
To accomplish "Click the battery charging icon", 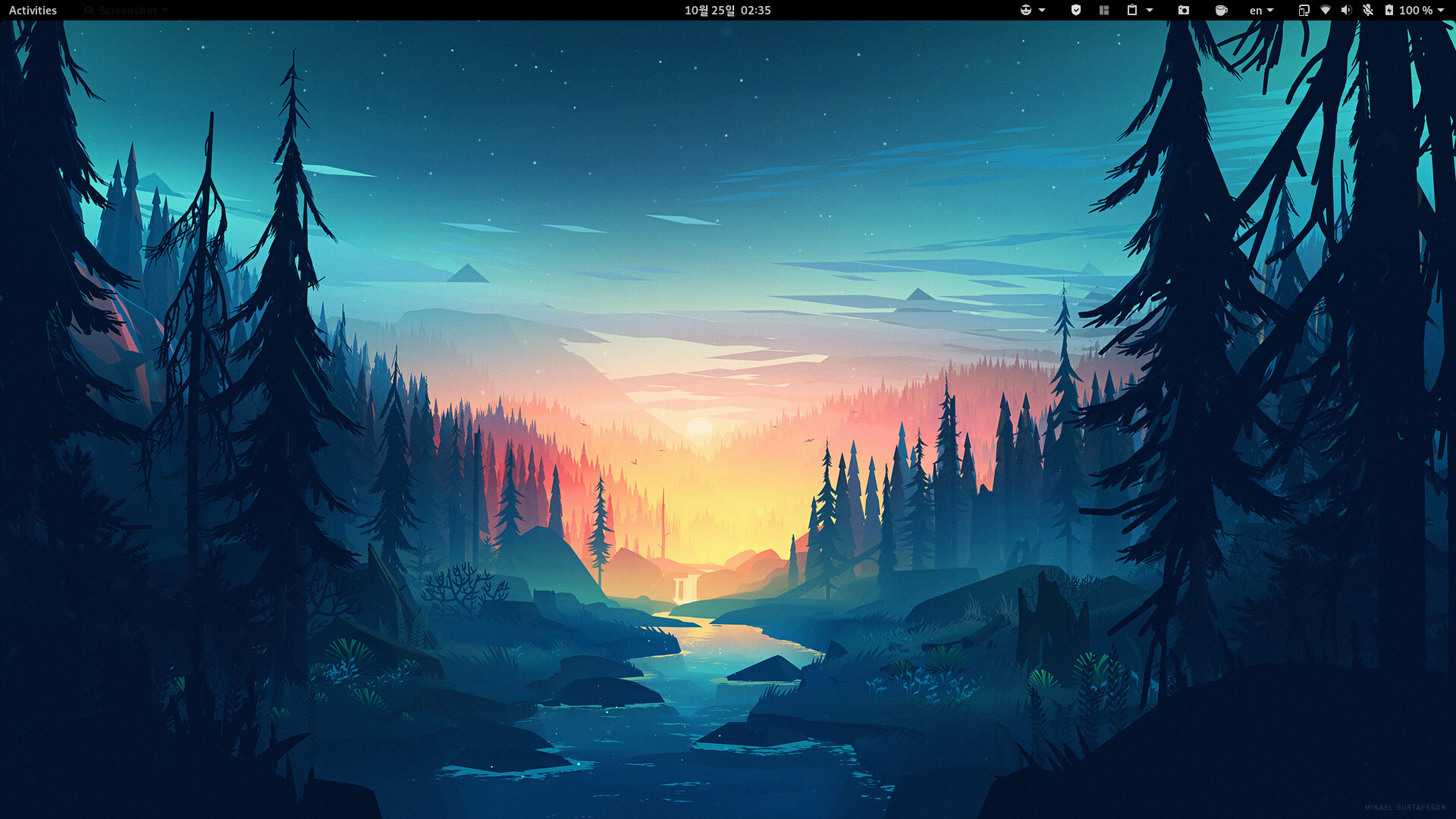I will click(1389, 10).
